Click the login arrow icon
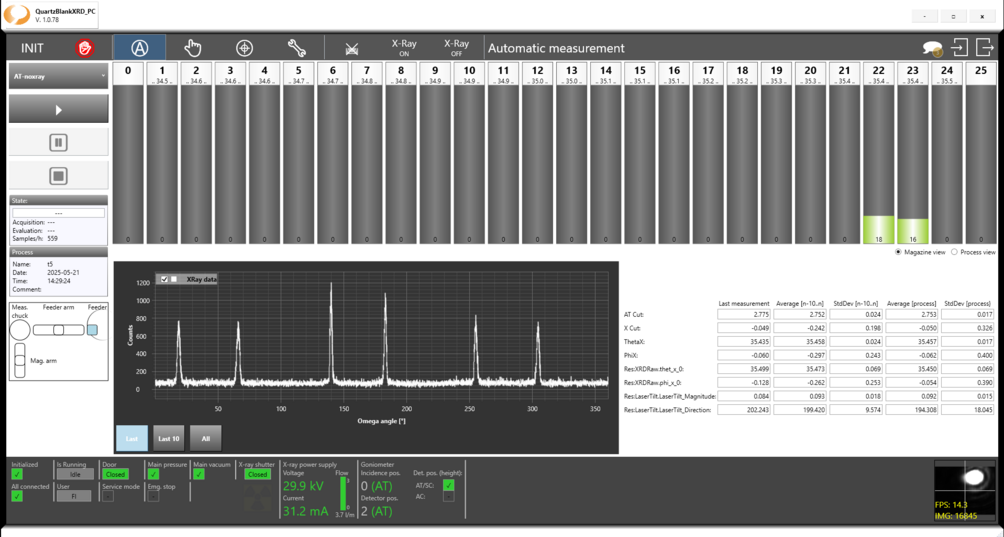The image size is (1004, 537). [959, 48]
